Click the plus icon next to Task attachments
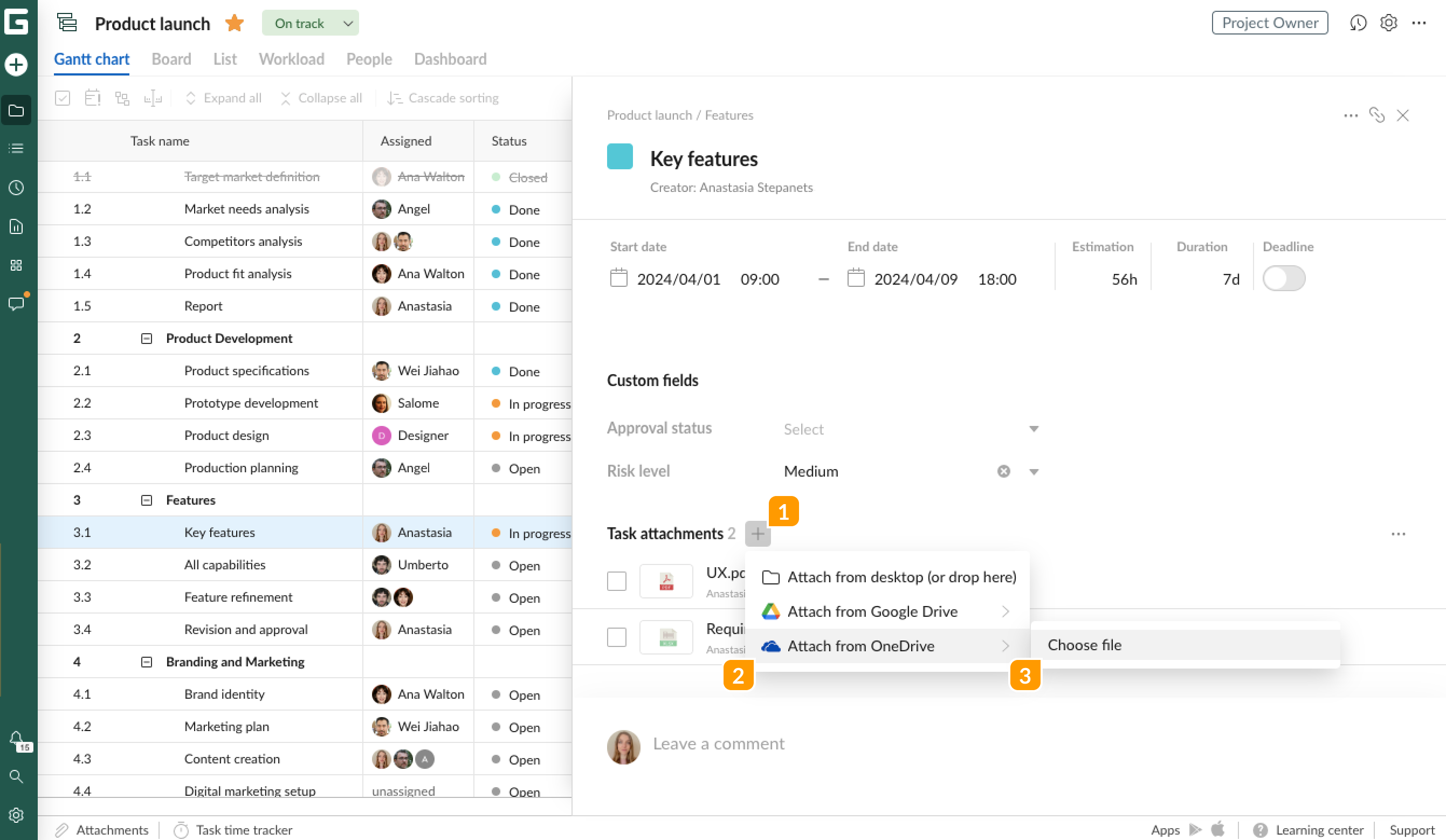This screenshot has width=1446, height=840. (x=758, y=533)
